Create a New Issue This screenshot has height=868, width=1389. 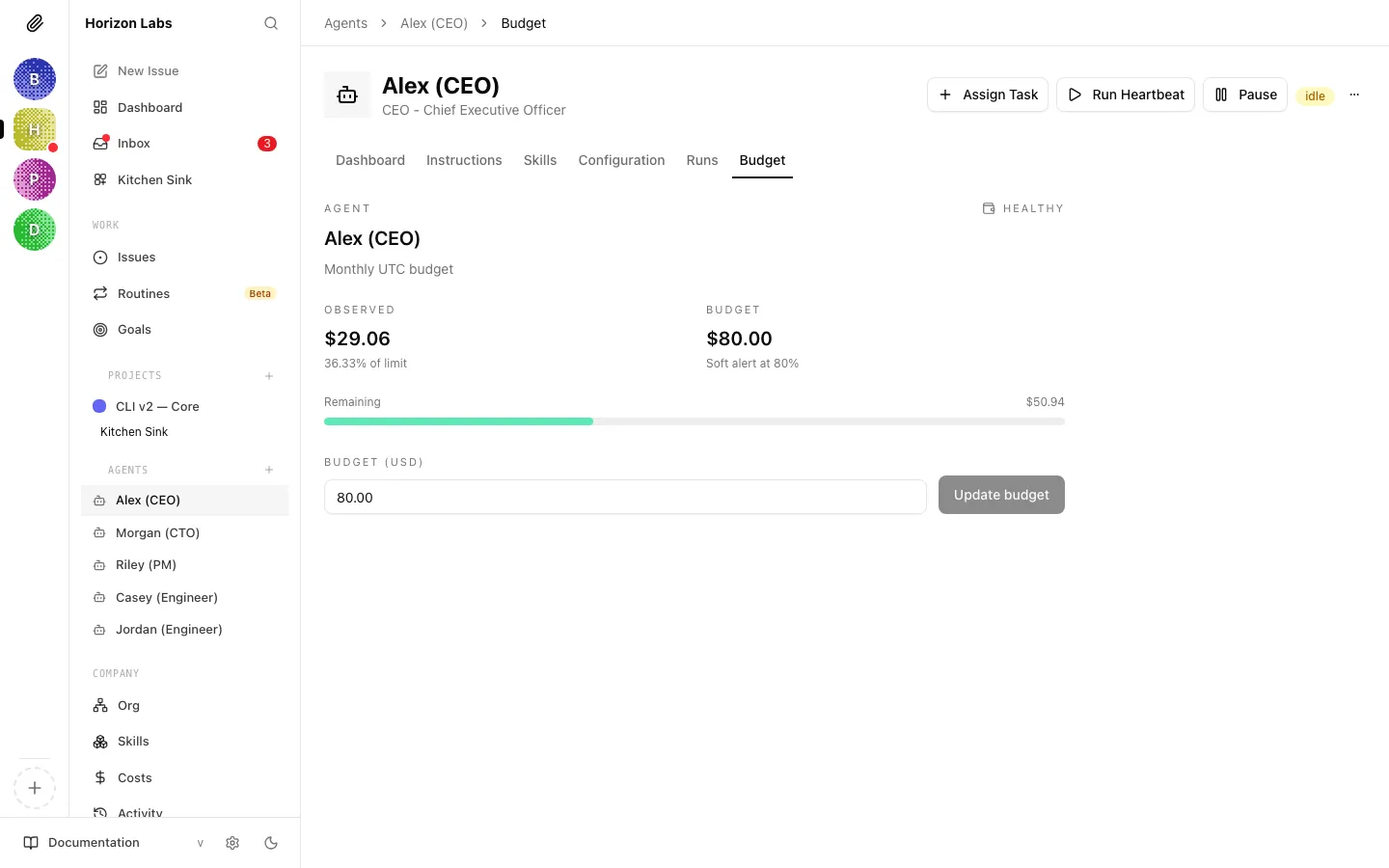point(184,71)
